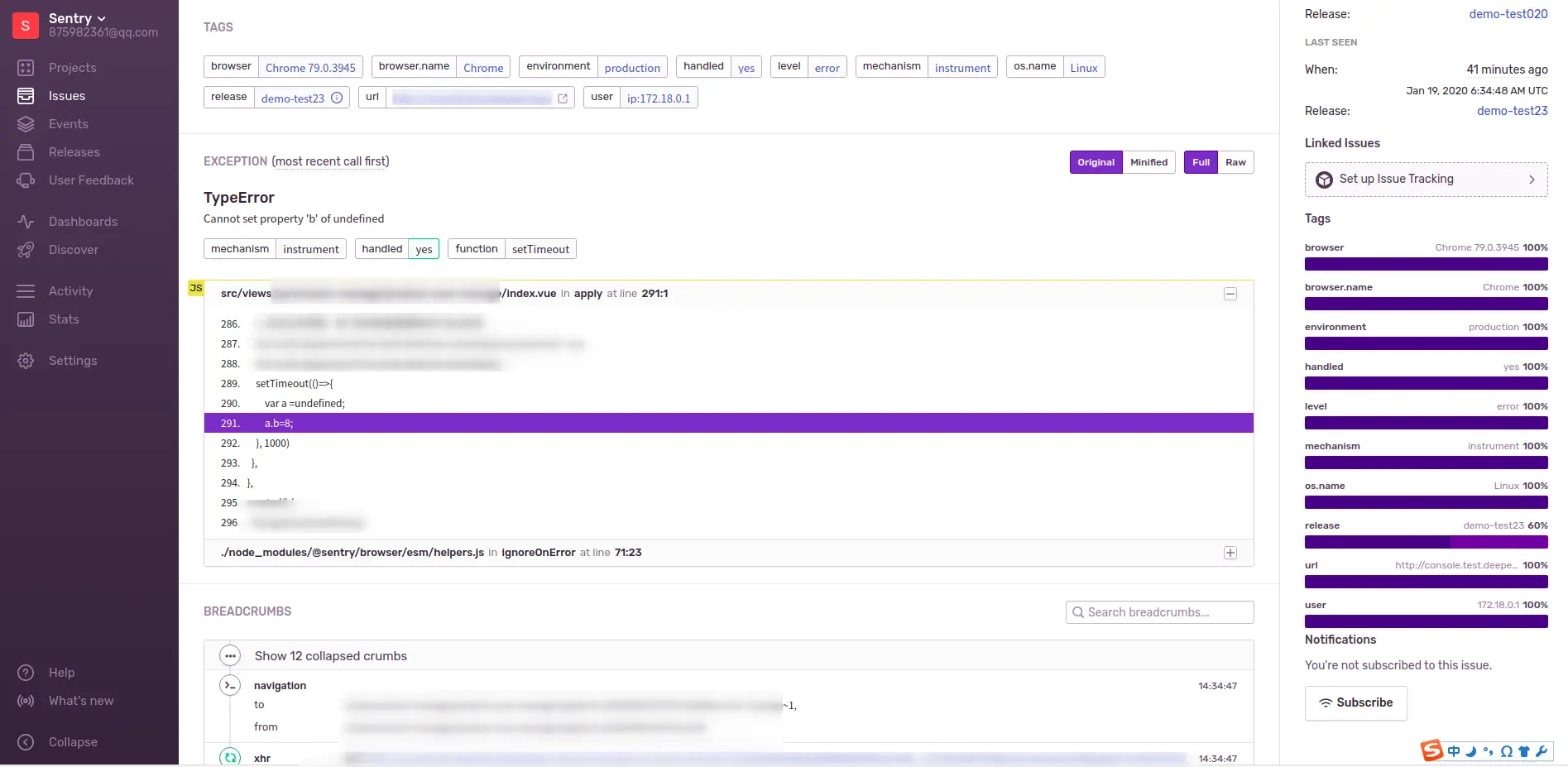Image resolution: width=1568 pixels, height=767 pixels.
Task: Click the Set up Issue Tracking box
Action: pyautogui.click(x=1426, y=180)
